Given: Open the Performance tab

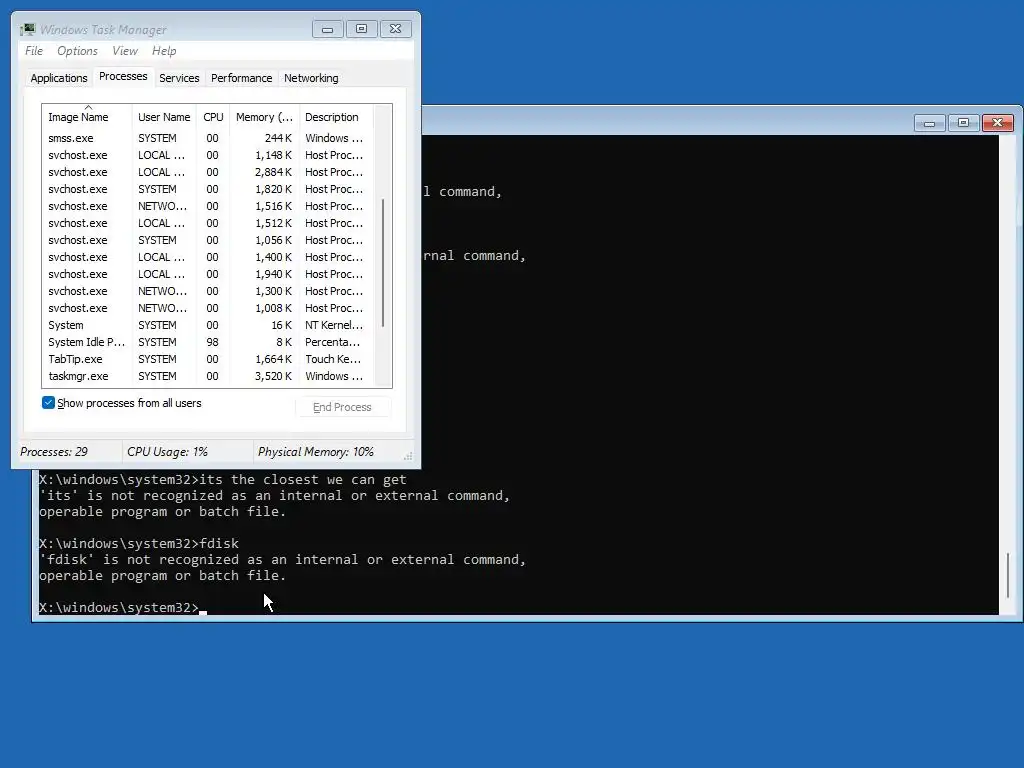Looking at the screenshot, I should [x=242, y=78].
